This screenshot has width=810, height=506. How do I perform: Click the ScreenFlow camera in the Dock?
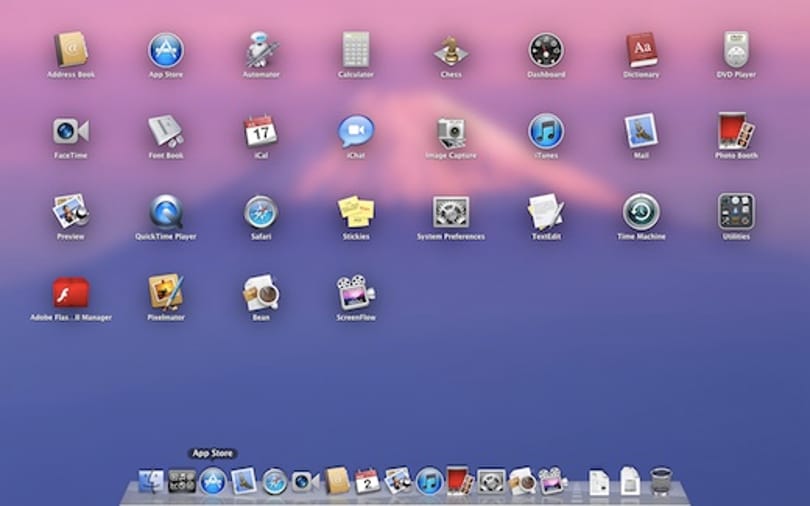[553, 481]
